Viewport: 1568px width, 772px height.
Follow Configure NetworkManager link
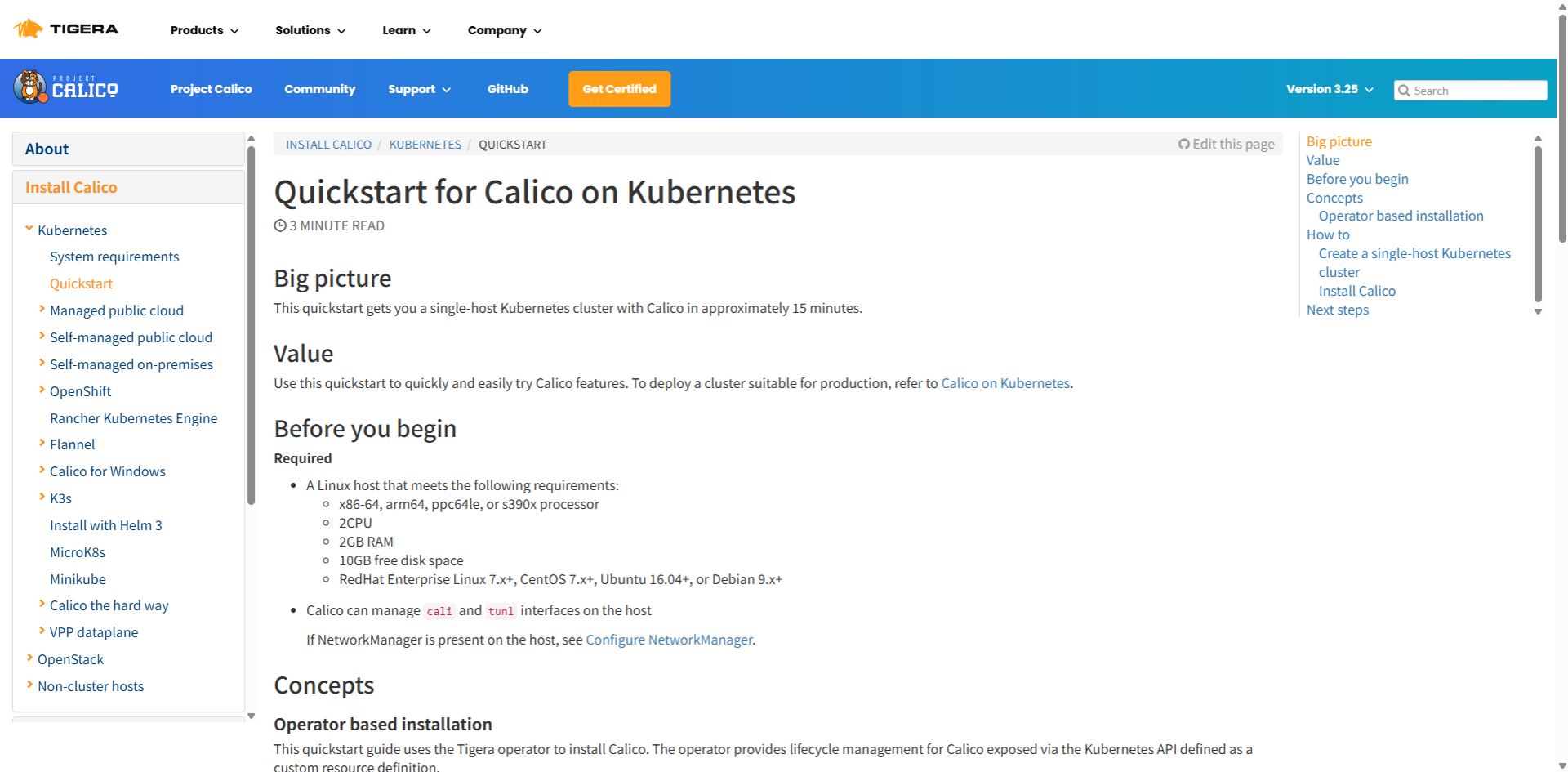(669, 640)
